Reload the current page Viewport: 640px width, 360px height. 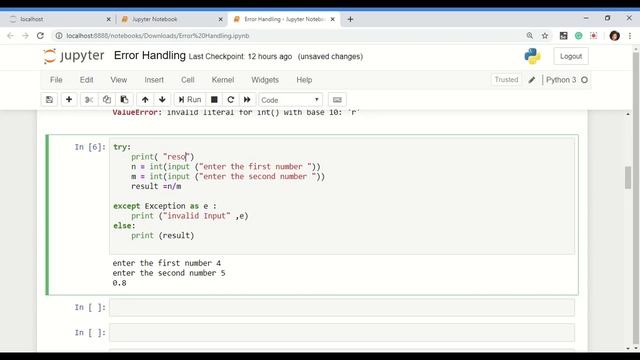point(40,36)
